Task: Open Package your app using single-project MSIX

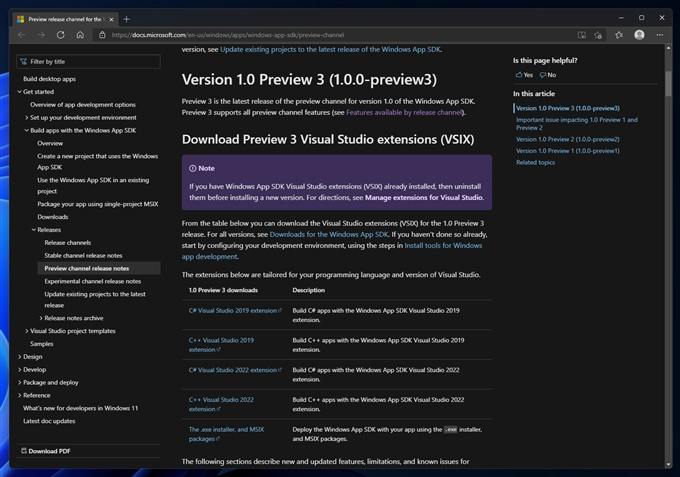Action: pos(98,204)
